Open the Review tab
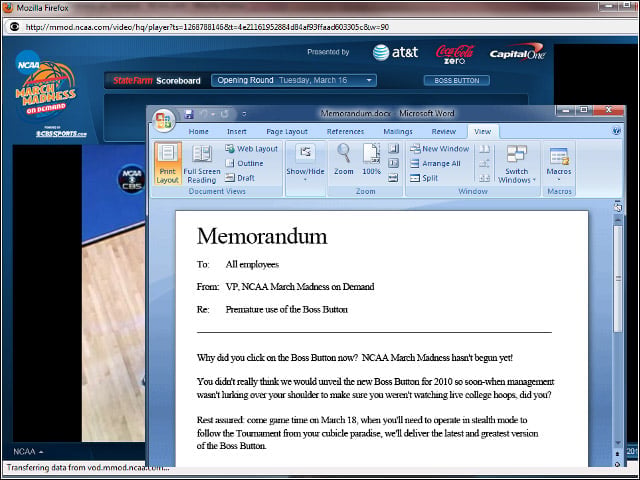This screenshot has height=480, width=640. click(444, 131)
